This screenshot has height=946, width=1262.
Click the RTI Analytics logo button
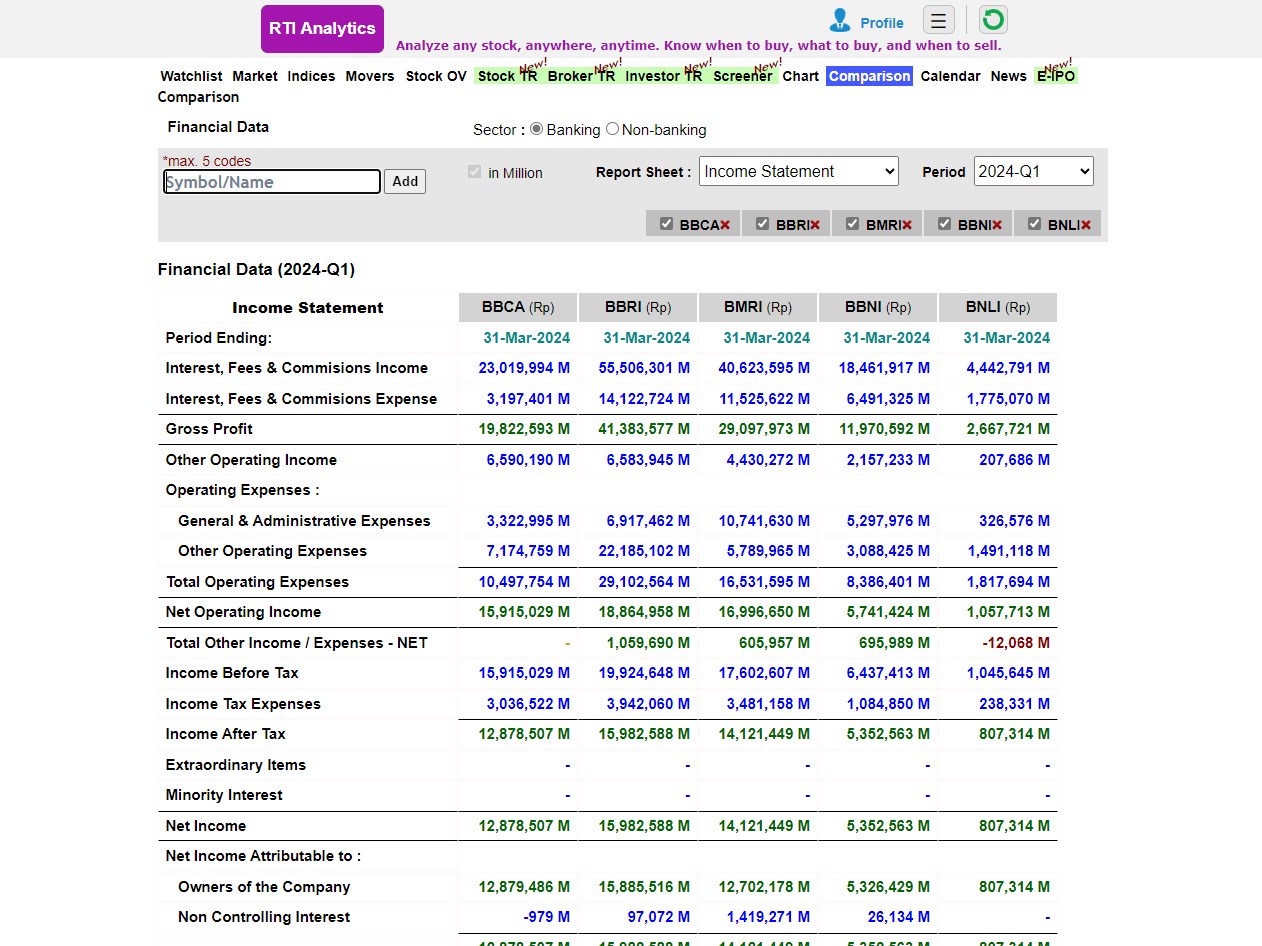[x=322, y=29]
